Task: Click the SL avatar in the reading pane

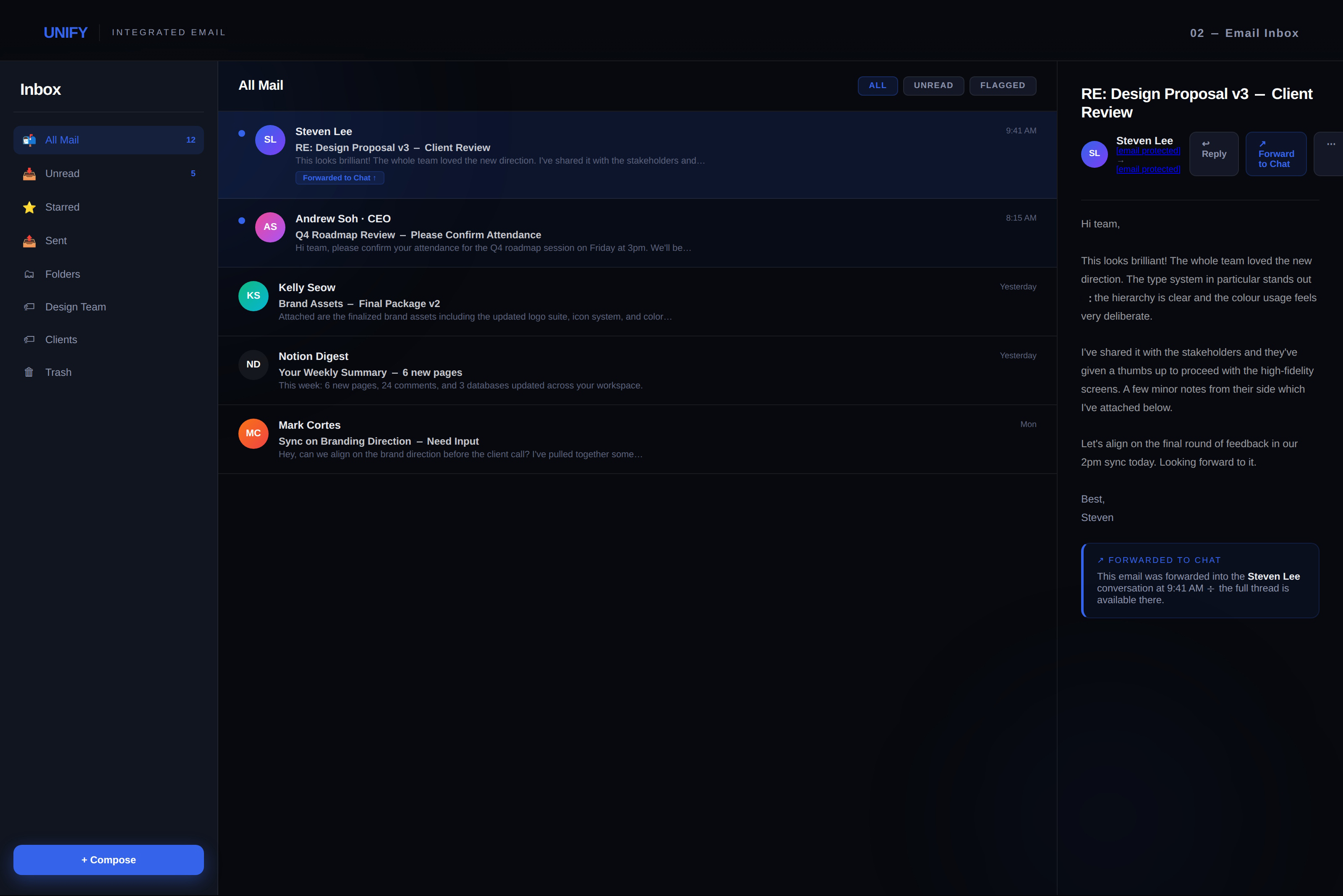Action: point(1094,154)
